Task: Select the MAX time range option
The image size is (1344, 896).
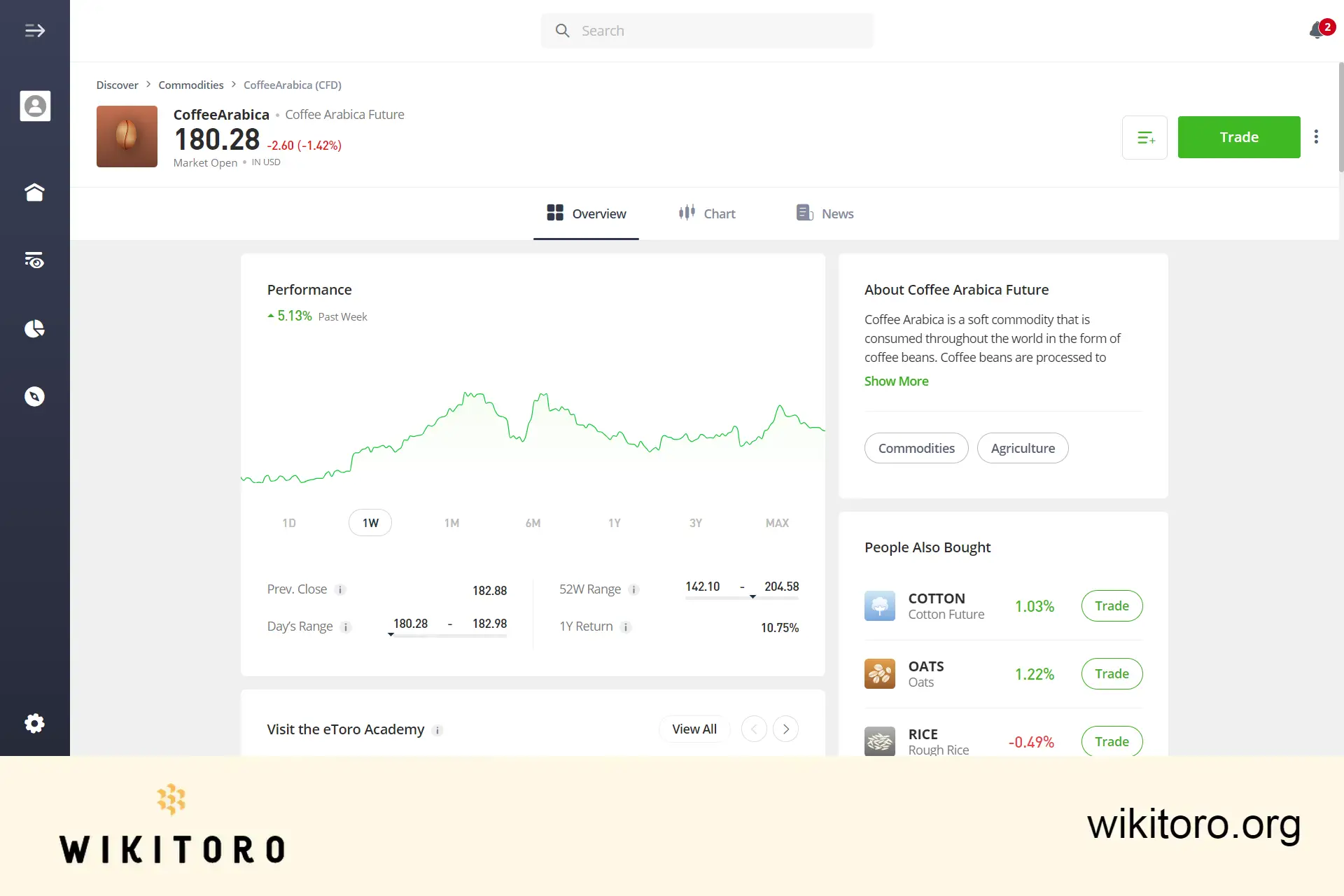Action: point(777,522)
